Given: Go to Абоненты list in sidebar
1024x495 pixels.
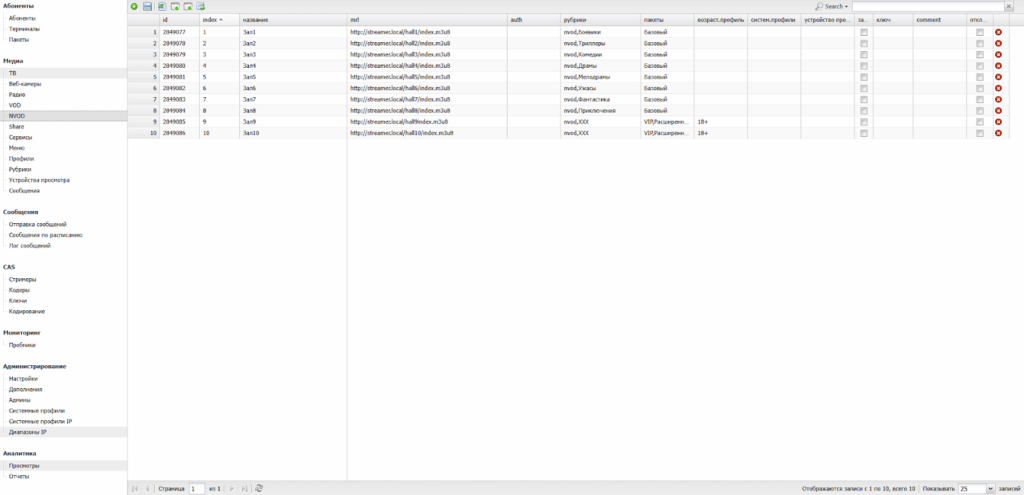Looking at the screenshot, I should click(x=23, y=19).
